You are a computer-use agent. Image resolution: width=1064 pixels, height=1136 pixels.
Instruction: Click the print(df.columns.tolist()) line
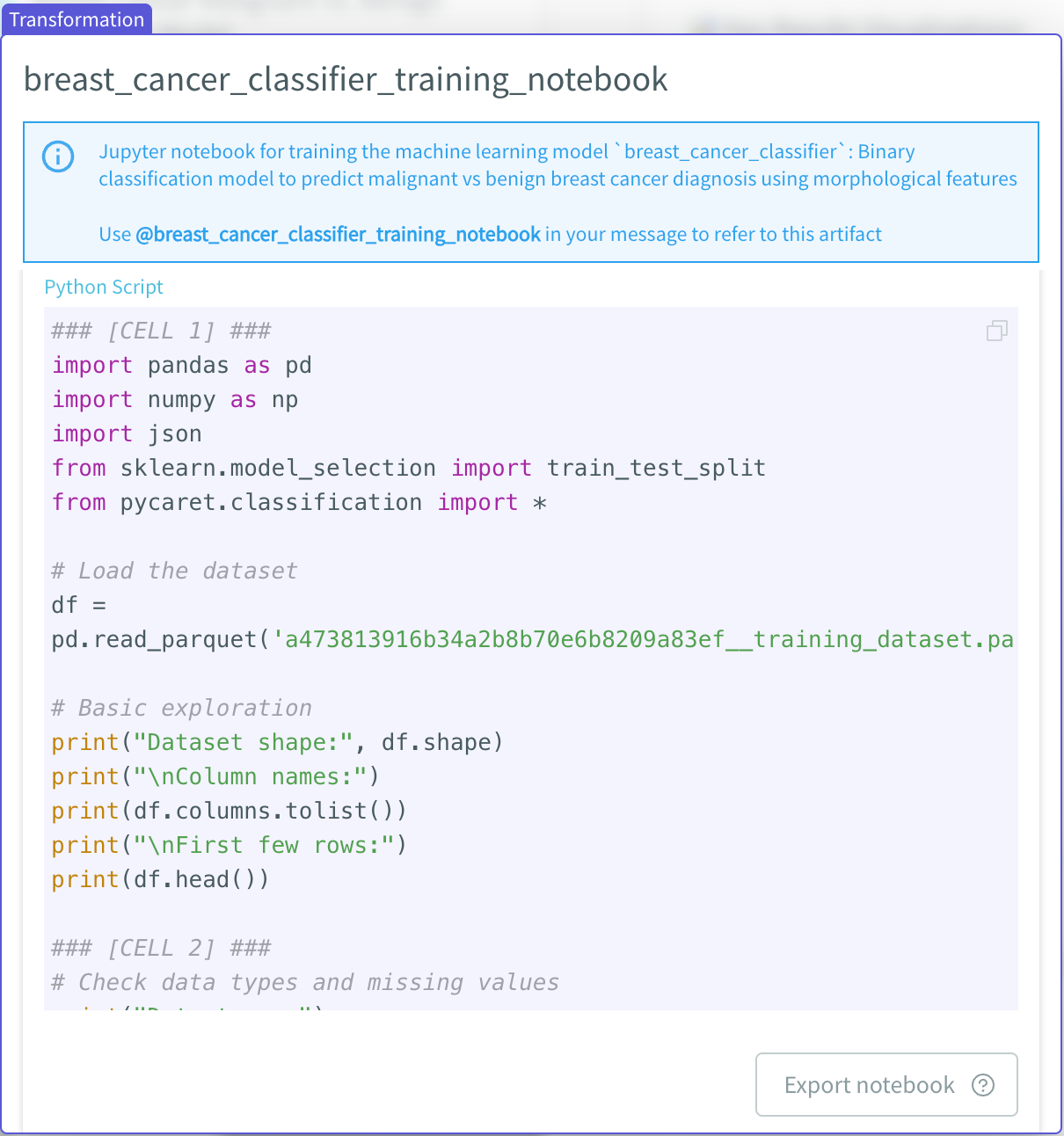click(229, 811)
